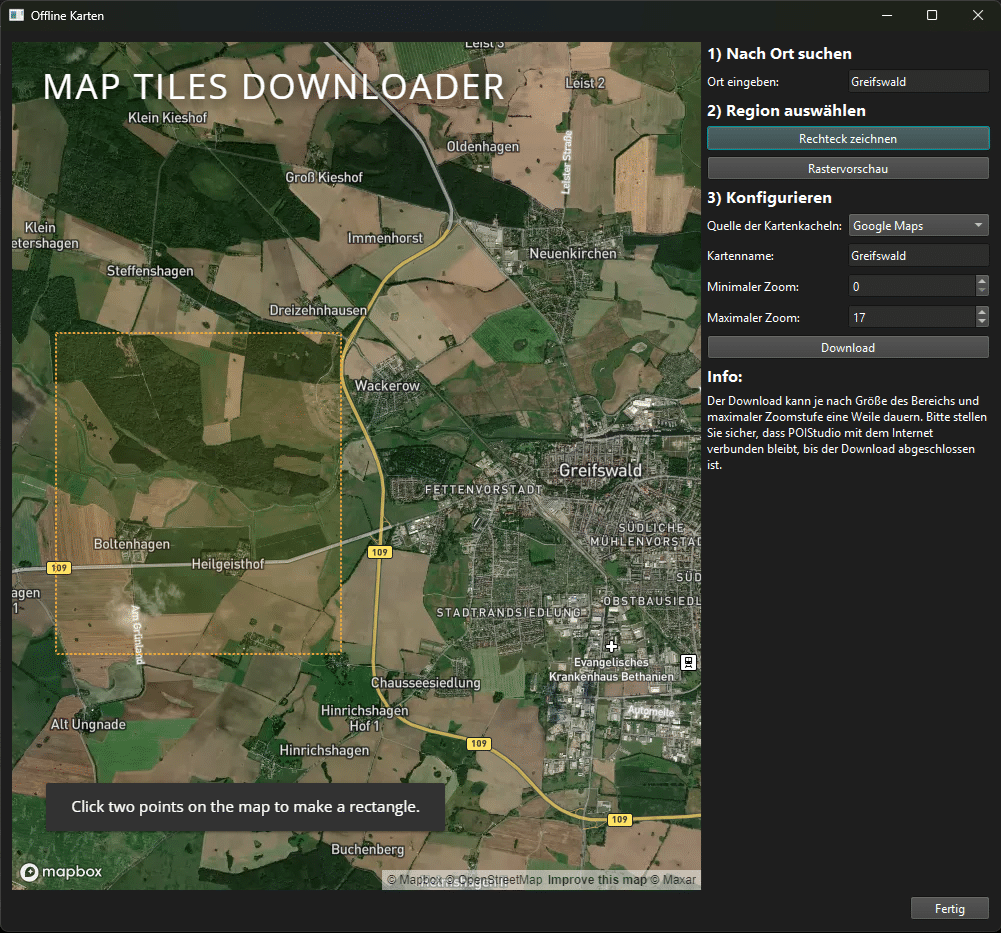1001x933 pixels.
Task: Click the hospital cross icon near Krankenhaus Bethanien
Action: point(612,646)
